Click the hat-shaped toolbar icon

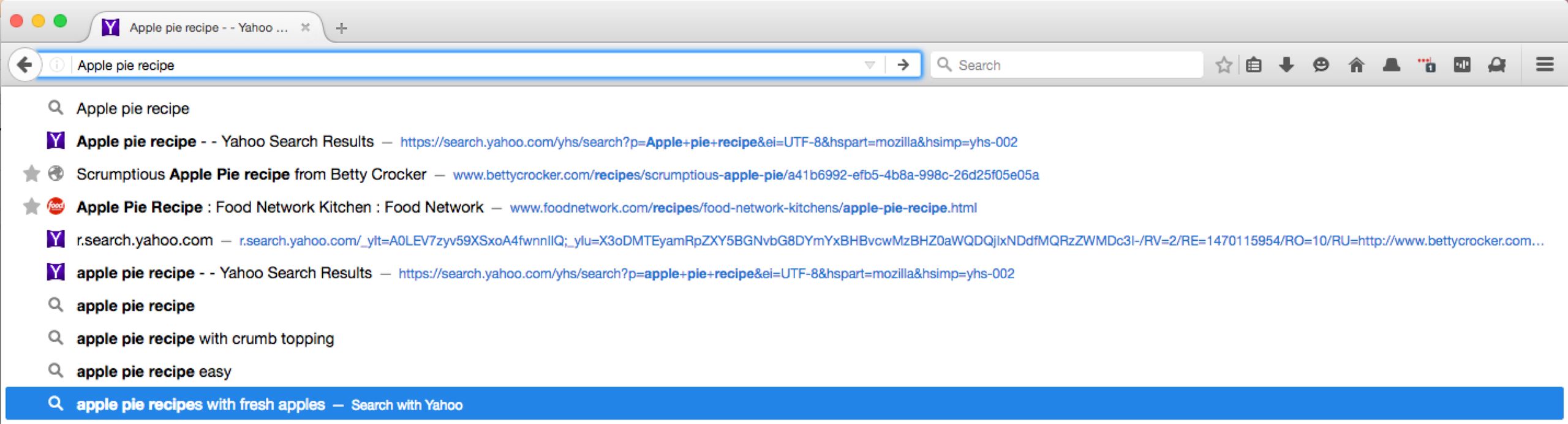(1391, 65)
